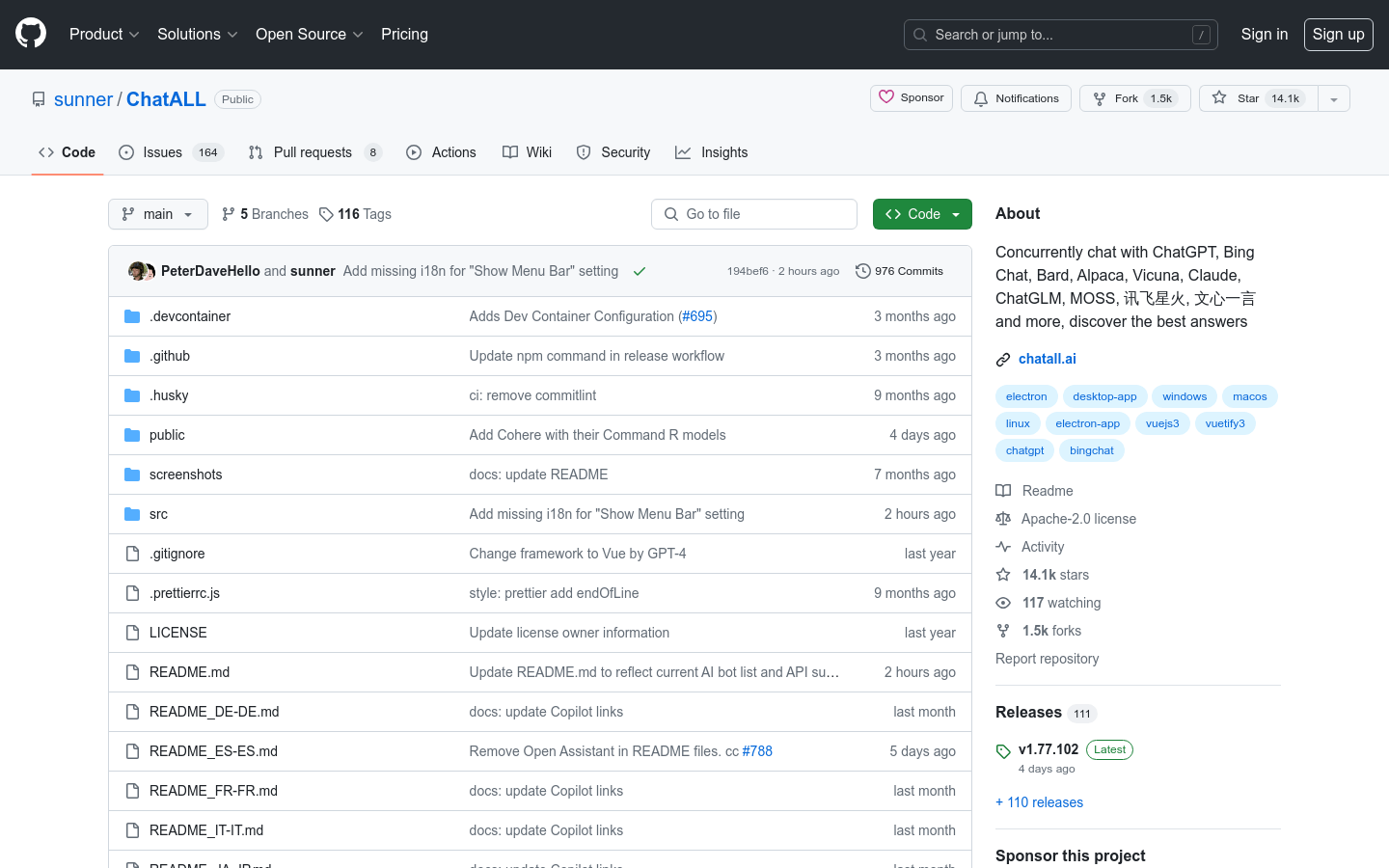Open the LICENSE file
Image resolution: width=1389 pixels, height=868 pixels.
[178, 633]
